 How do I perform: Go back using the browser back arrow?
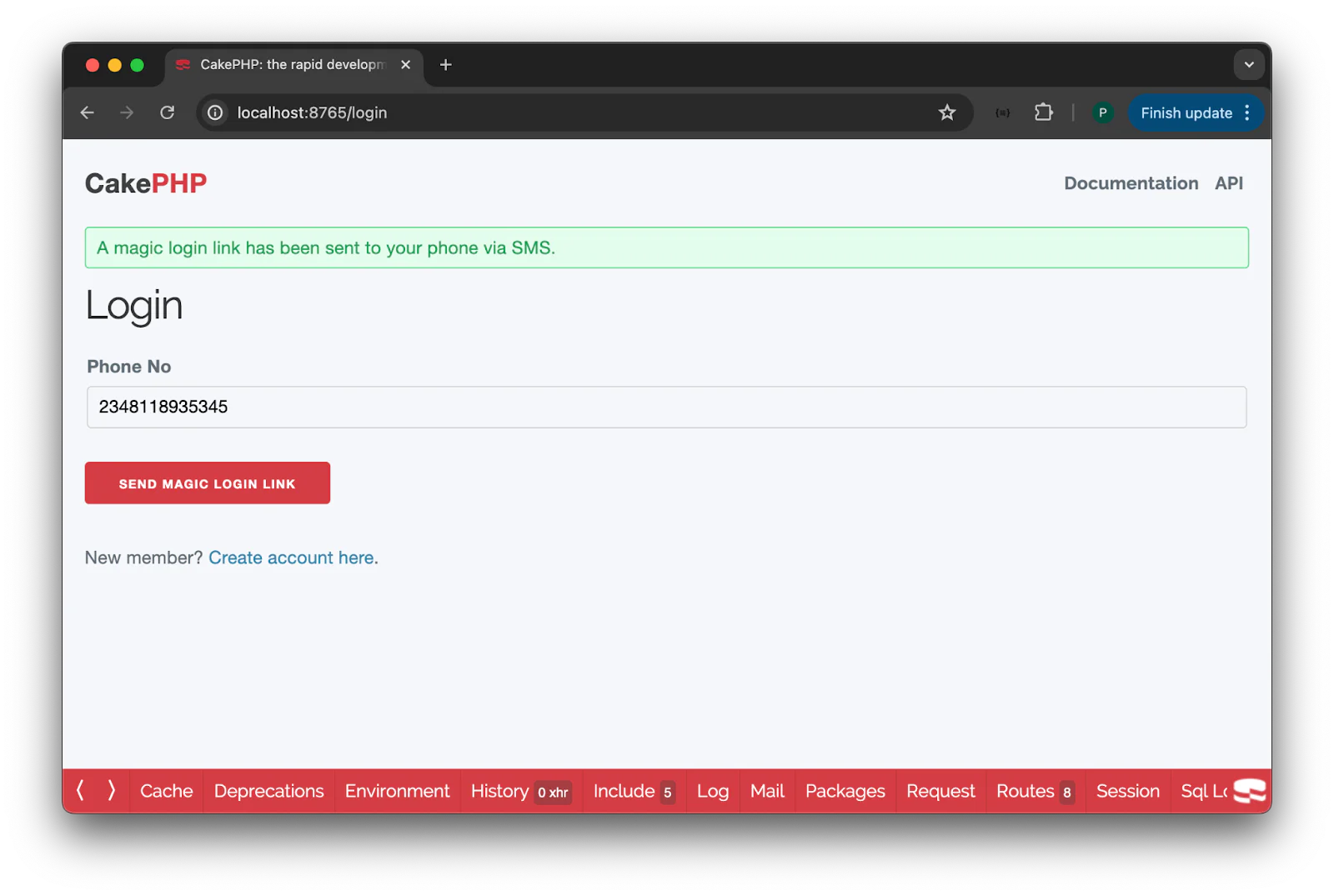(x=88, y=113)
